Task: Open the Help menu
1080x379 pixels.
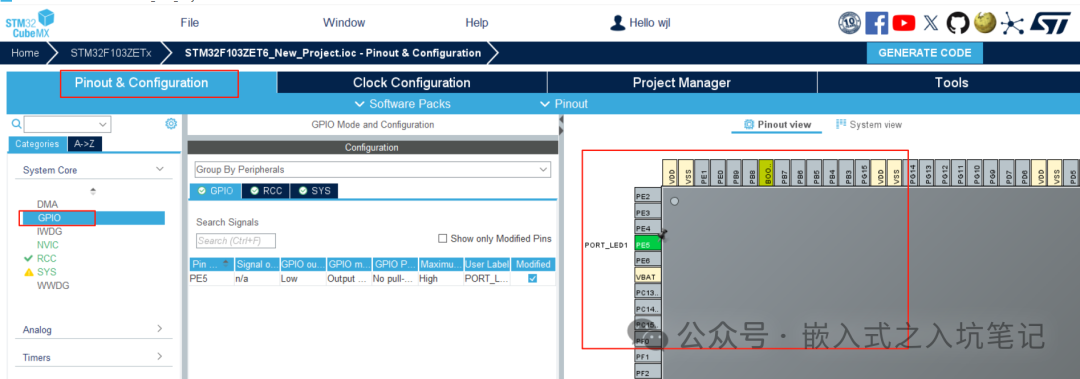Action: click(477, 23)
